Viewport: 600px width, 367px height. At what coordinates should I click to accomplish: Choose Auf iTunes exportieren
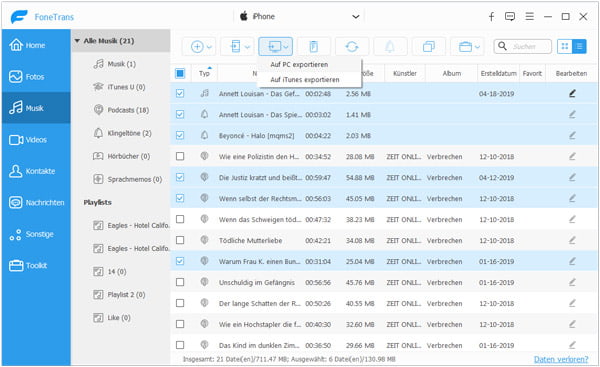tap(305, 80)
